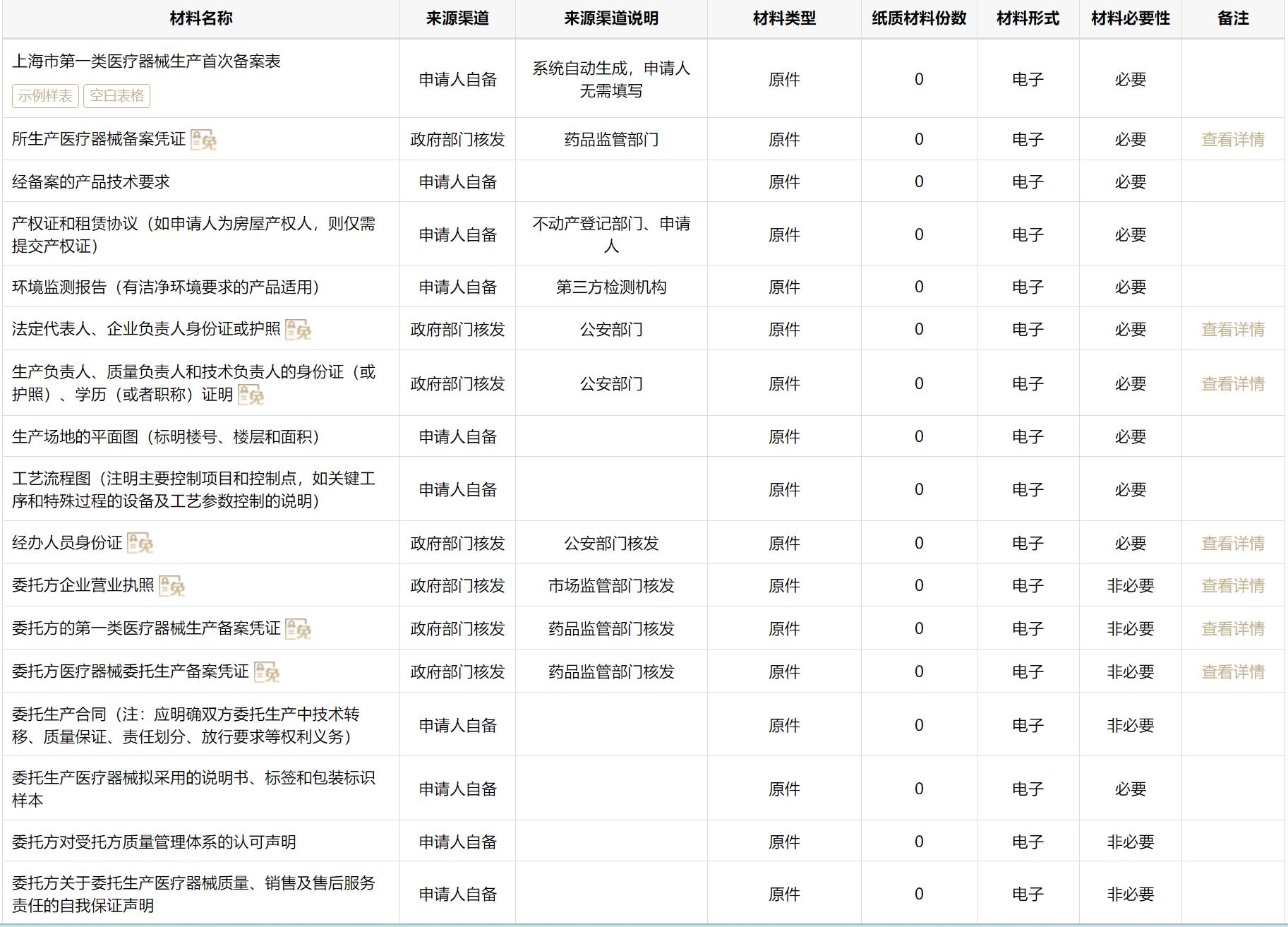This screenshot has height=927, width=1288.
Task: Click the 纸质材料份数 column header
Action: 919,19
